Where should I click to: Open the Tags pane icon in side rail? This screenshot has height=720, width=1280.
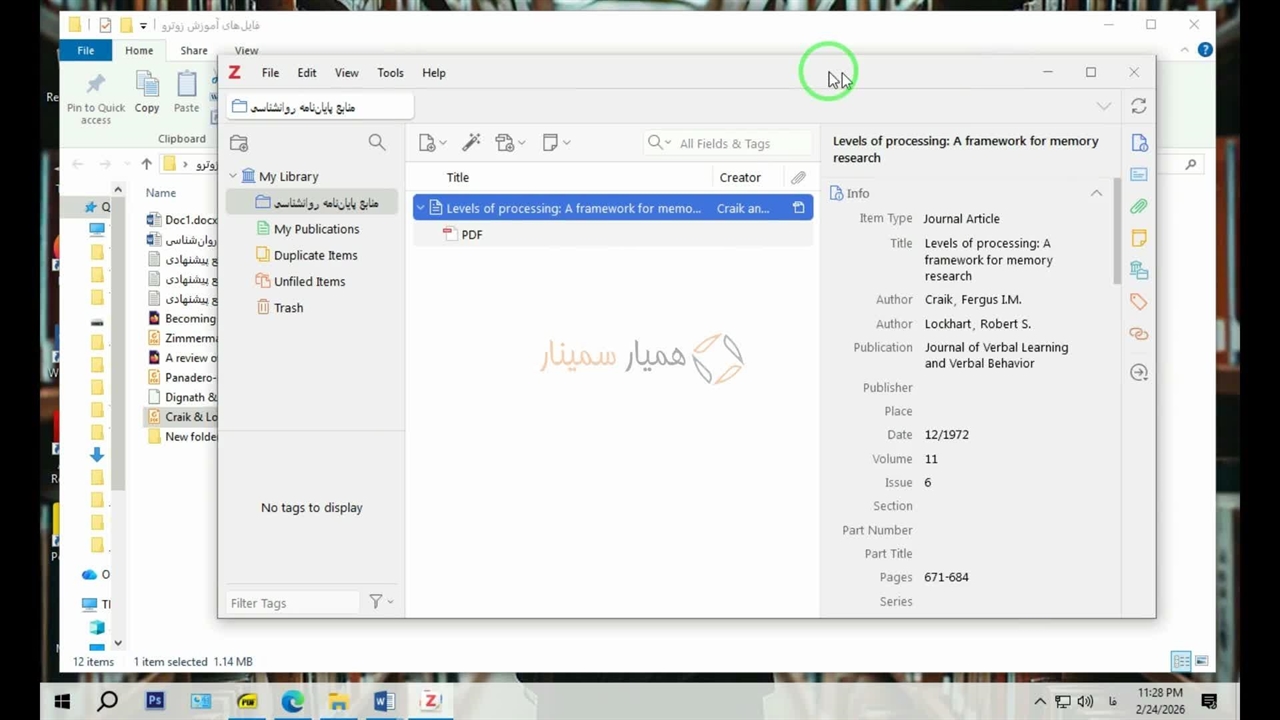(x=1138, y=302)
